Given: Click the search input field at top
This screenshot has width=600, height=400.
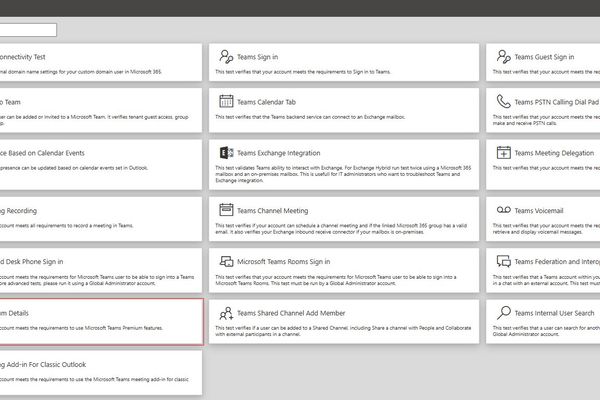Looking at the screenshot, I should 28,30.
